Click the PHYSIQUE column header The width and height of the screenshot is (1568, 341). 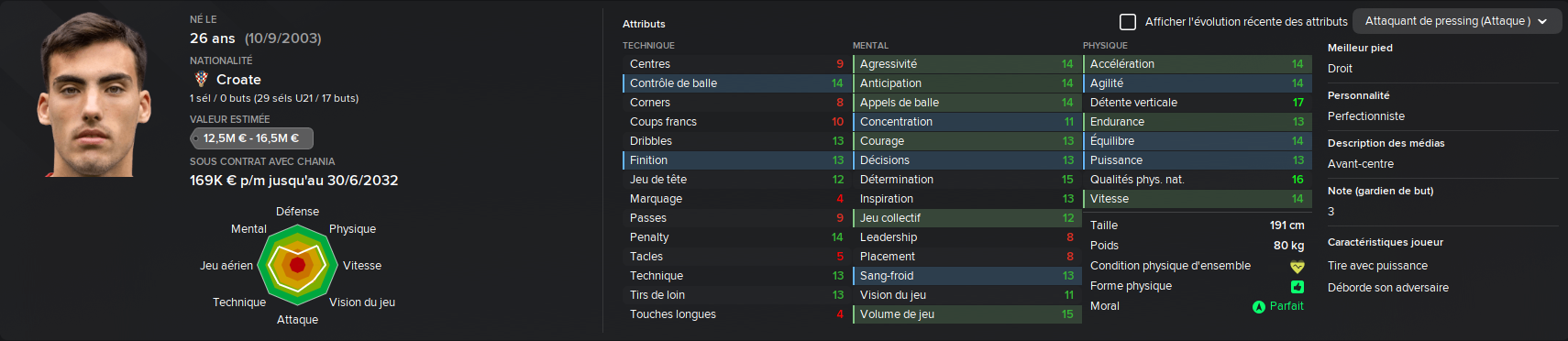pyautogui.click(x=1105, y=46)
